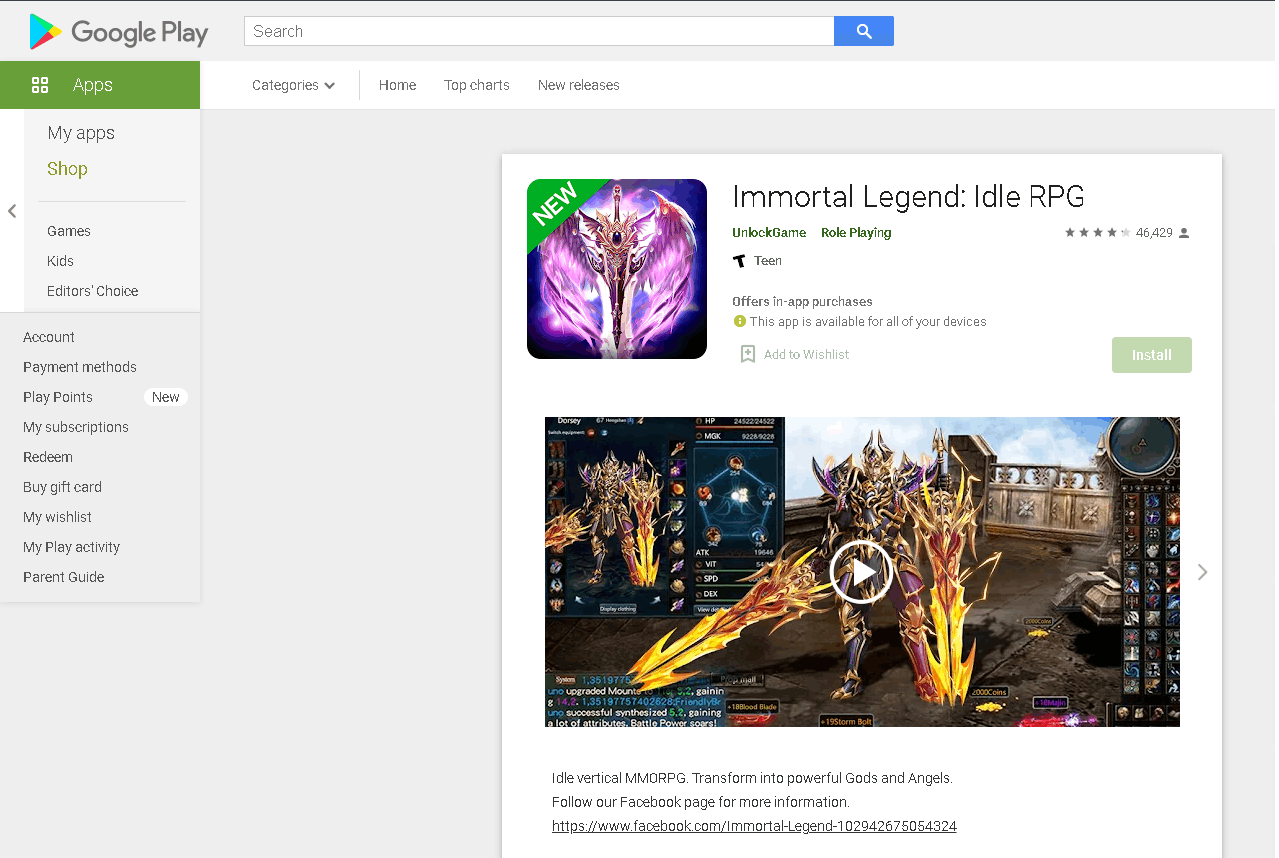The height and width of the screenshot is (858, 1279).
Task: Open the Immortal Legend Facebook link
Action: click(x=754, y=826)
